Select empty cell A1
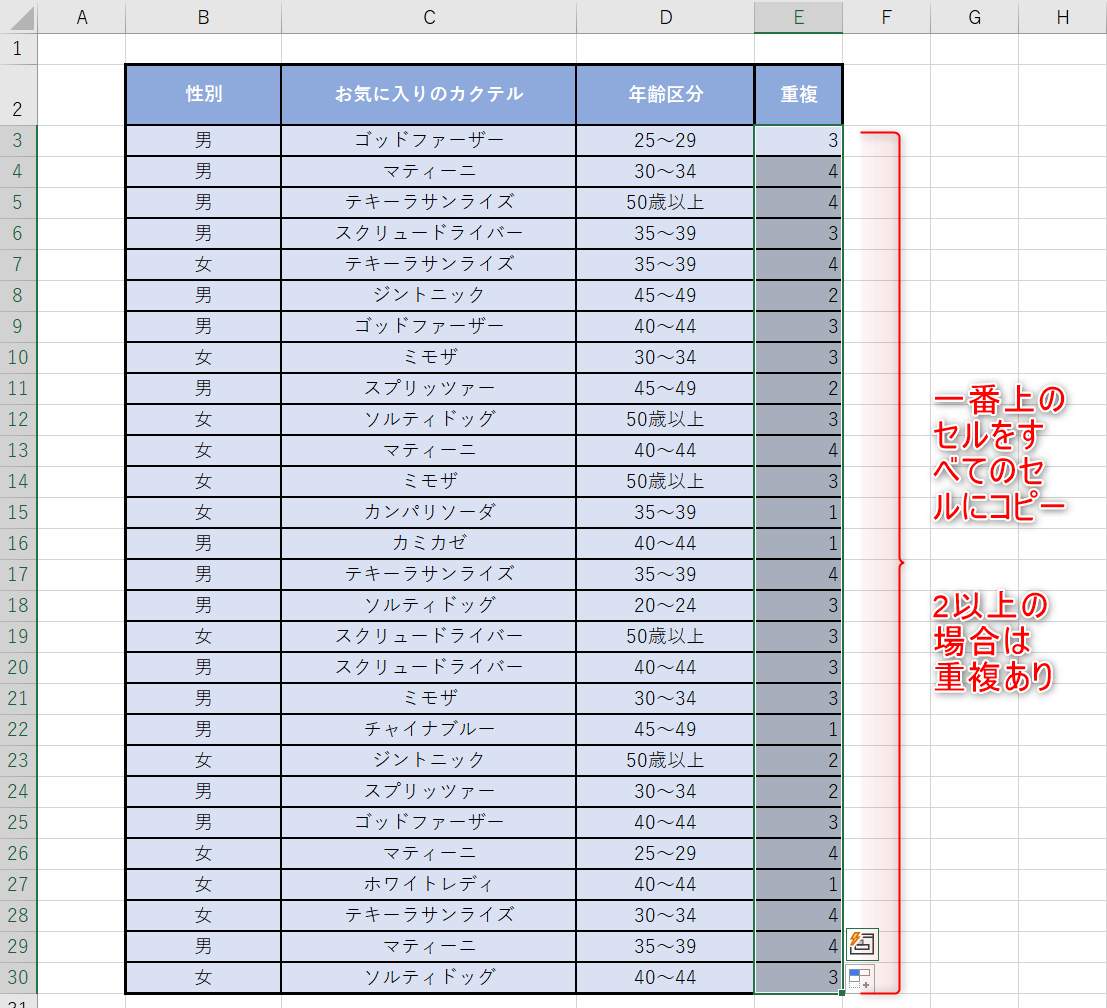 [x=83, y=46]
